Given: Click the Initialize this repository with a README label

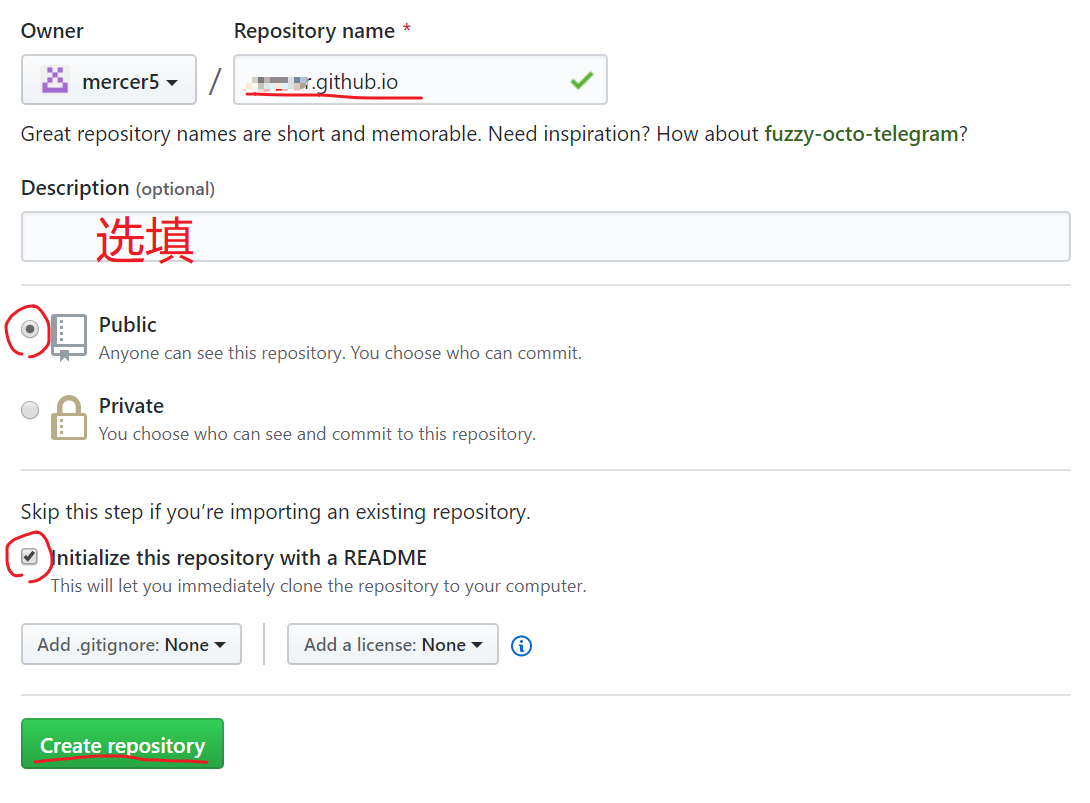Looking at the screenshot, I should pyautogui.click(x=239, y=558).
